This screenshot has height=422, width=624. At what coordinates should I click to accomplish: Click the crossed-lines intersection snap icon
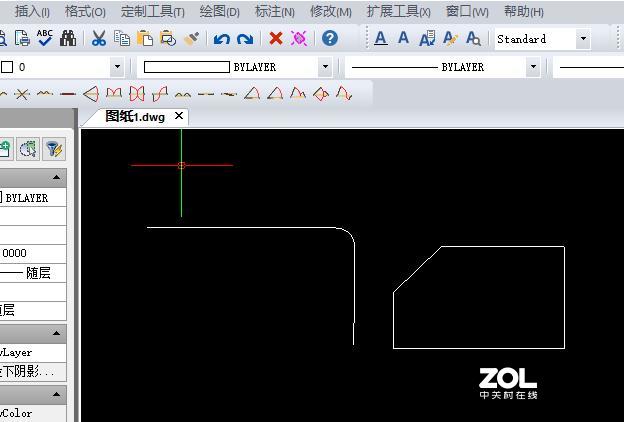(x=22, y=94)
